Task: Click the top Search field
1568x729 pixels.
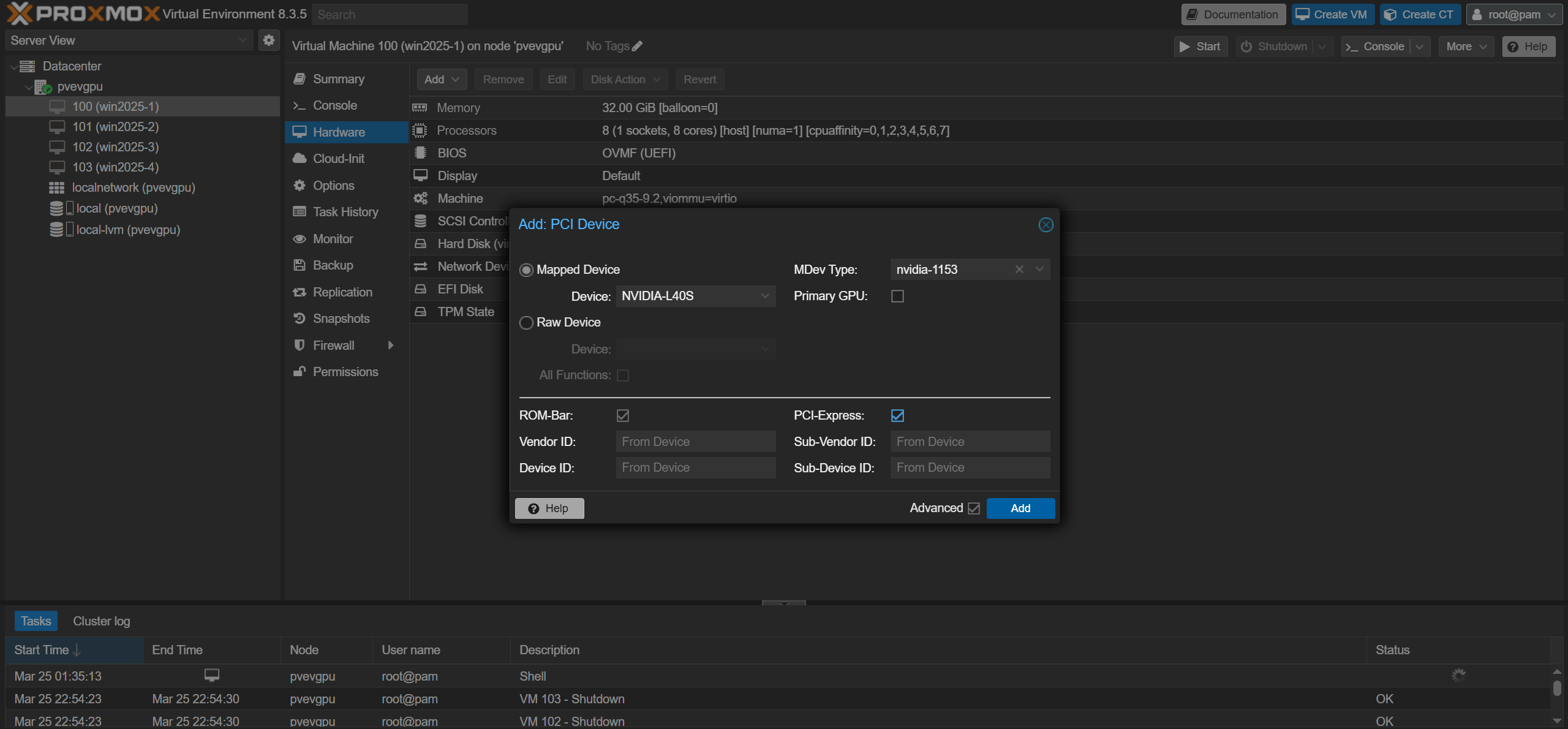Action: coord(390,15)
